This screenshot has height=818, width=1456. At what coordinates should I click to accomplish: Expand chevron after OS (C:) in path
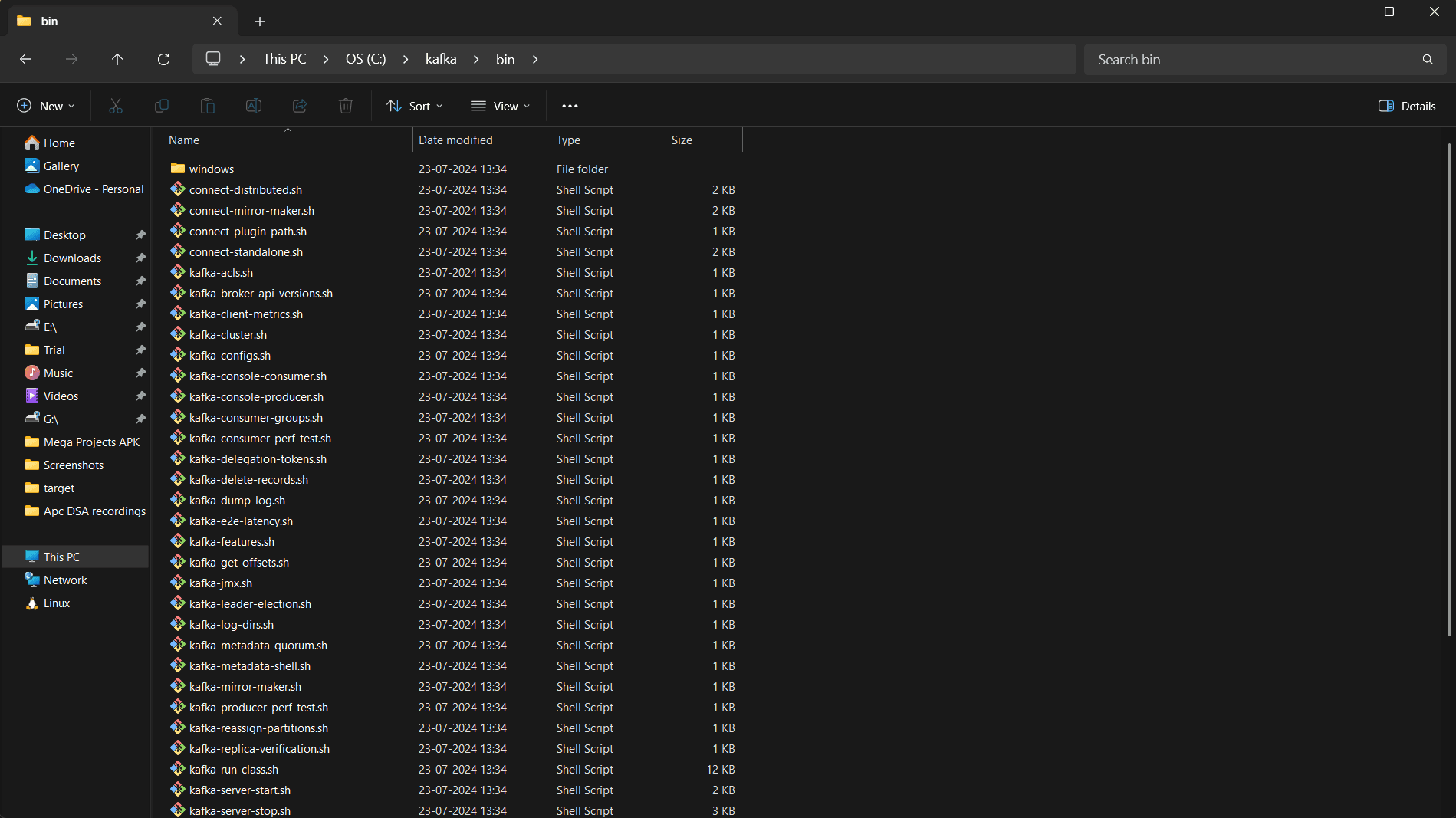click(x=406, y=59)
